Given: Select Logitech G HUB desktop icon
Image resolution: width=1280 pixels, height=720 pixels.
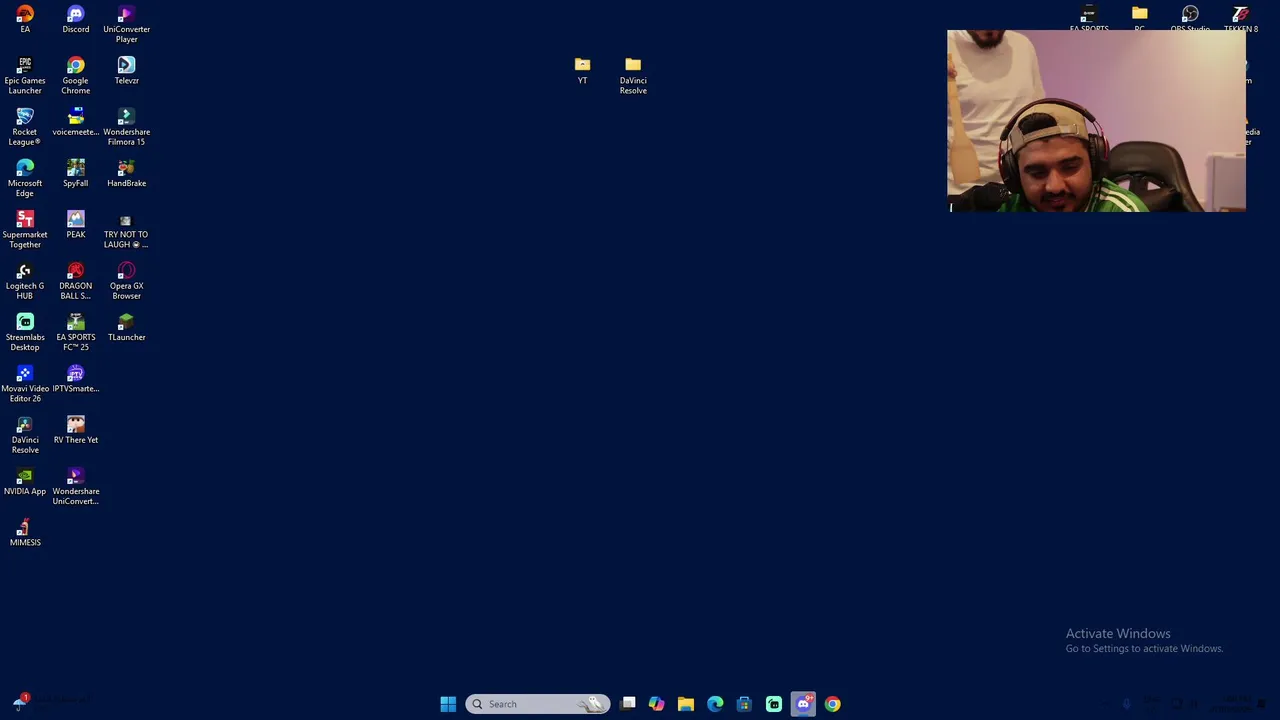Looking at the screenshot, I should 25,281.
